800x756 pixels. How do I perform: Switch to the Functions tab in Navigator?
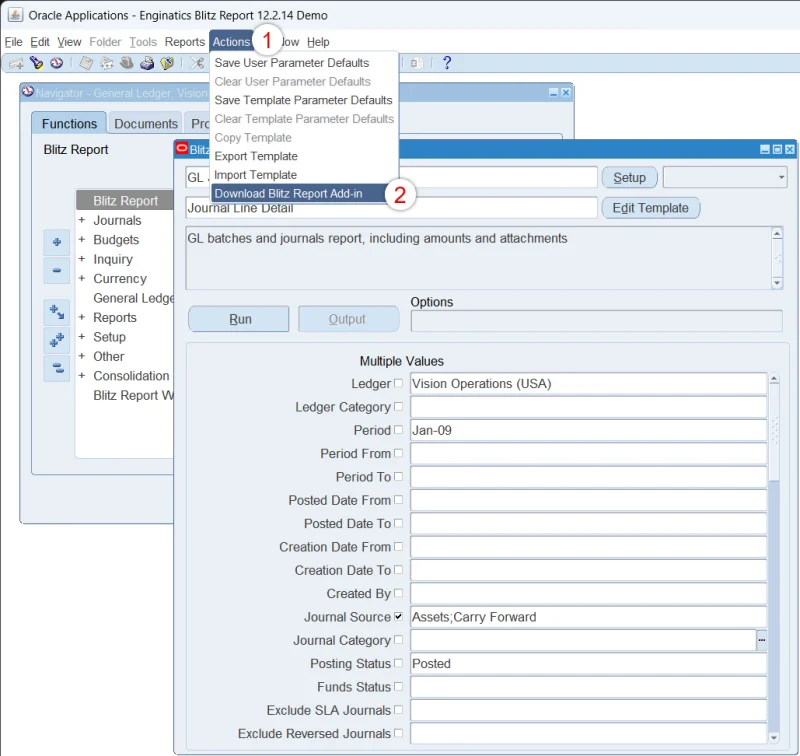[69, 123]
